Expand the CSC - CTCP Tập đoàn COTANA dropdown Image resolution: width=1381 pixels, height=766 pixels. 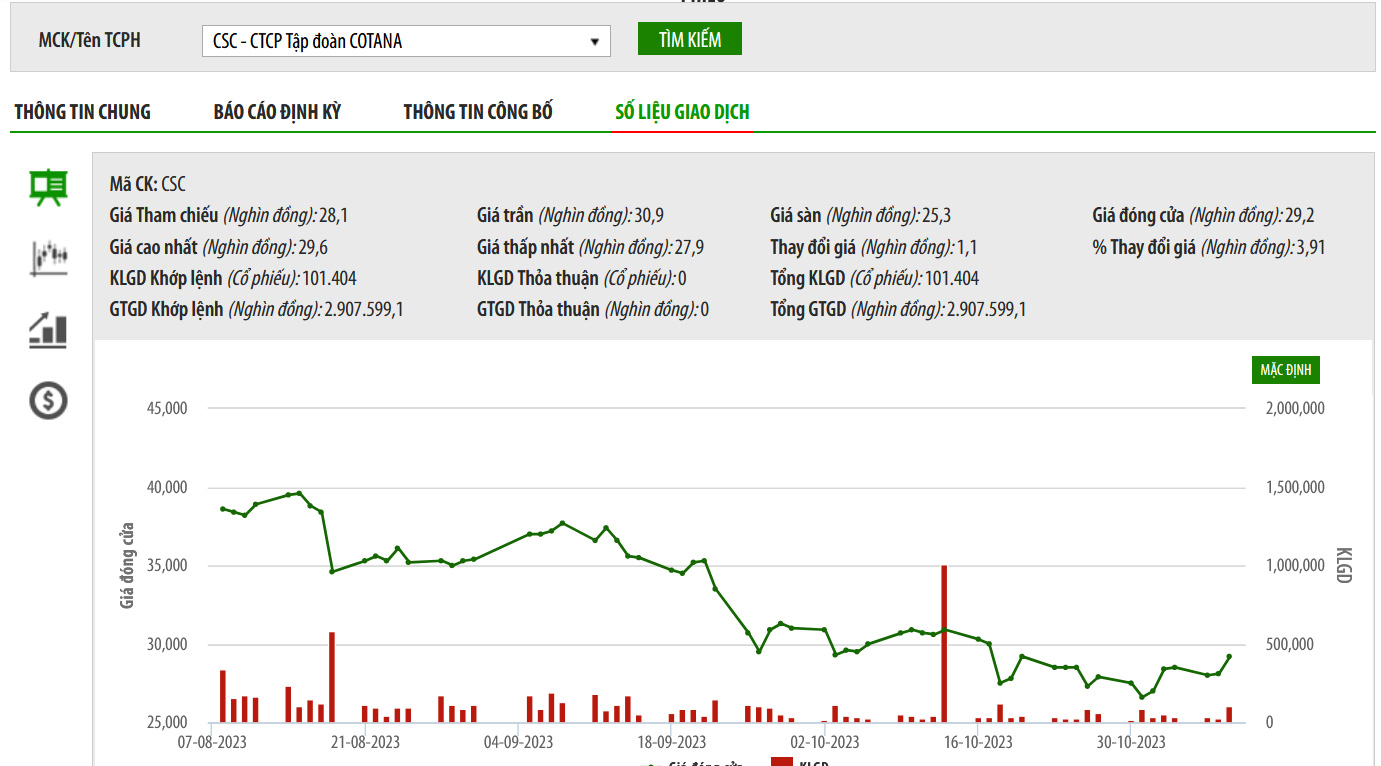(406, 41)
